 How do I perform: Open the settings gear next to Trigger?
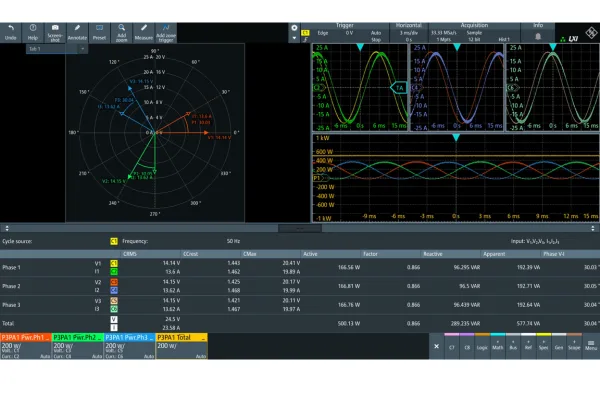tap(294, 28)
